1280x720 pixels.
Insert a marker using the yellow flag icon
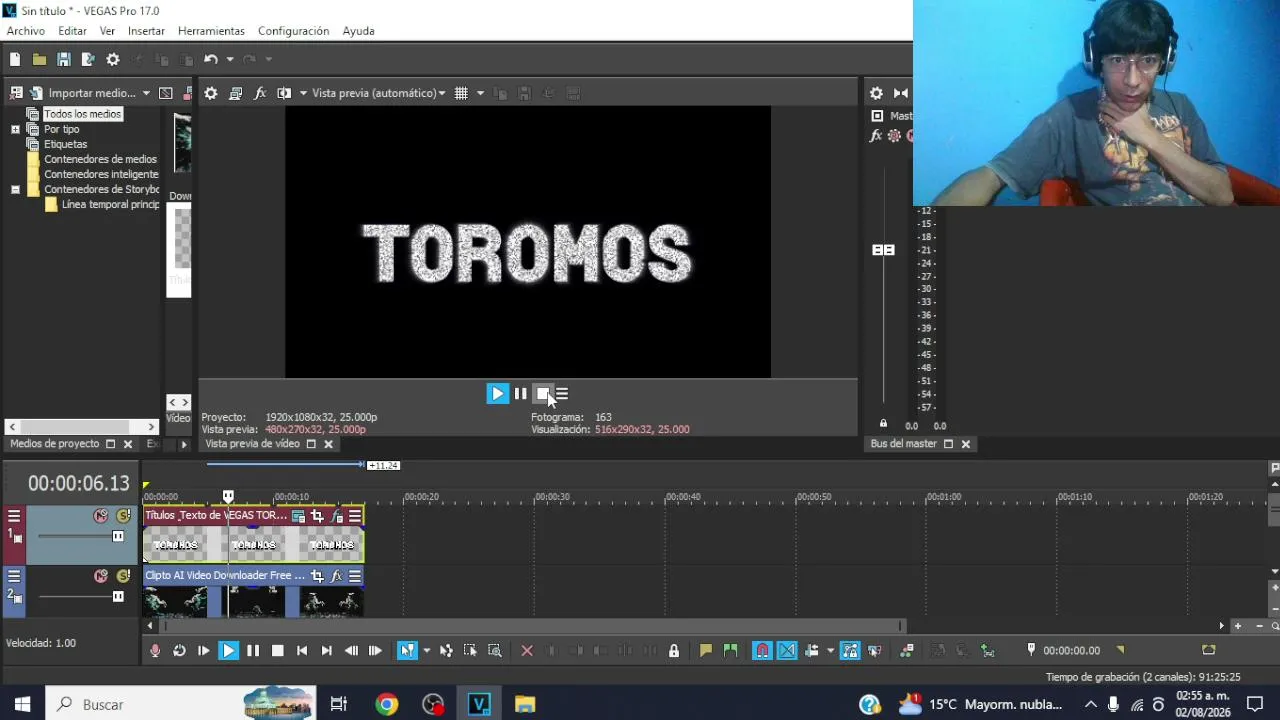(706, 651)
